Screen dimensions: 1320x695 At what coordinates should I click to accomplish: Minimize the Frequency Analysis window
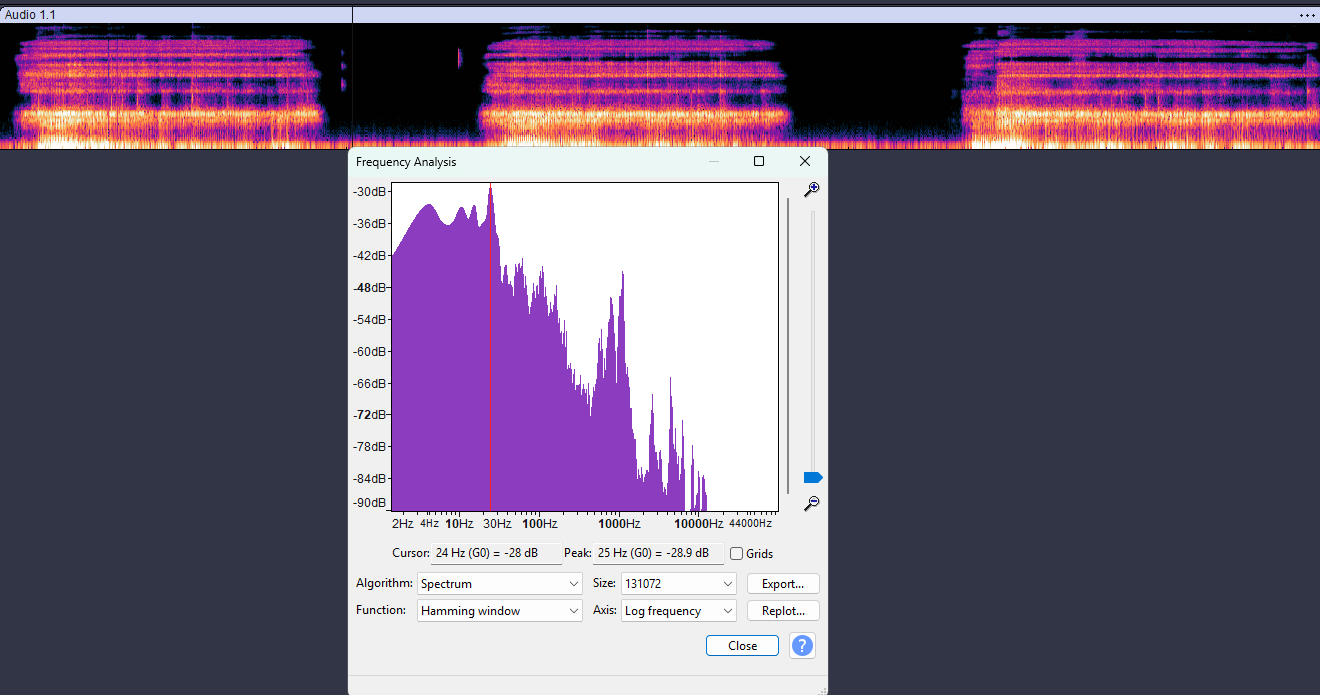(714, 161)
